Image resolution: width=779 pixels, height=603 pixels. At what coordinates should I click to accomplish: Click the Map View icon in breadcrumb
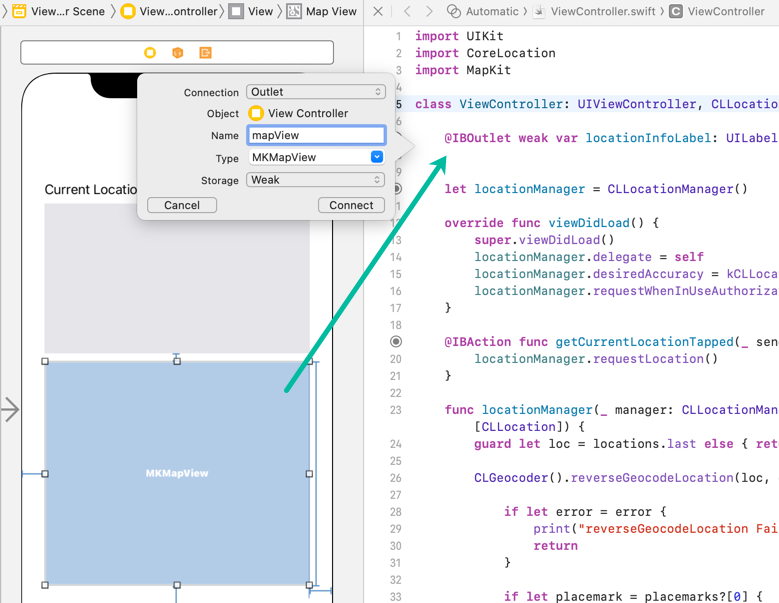click(294, 11)
